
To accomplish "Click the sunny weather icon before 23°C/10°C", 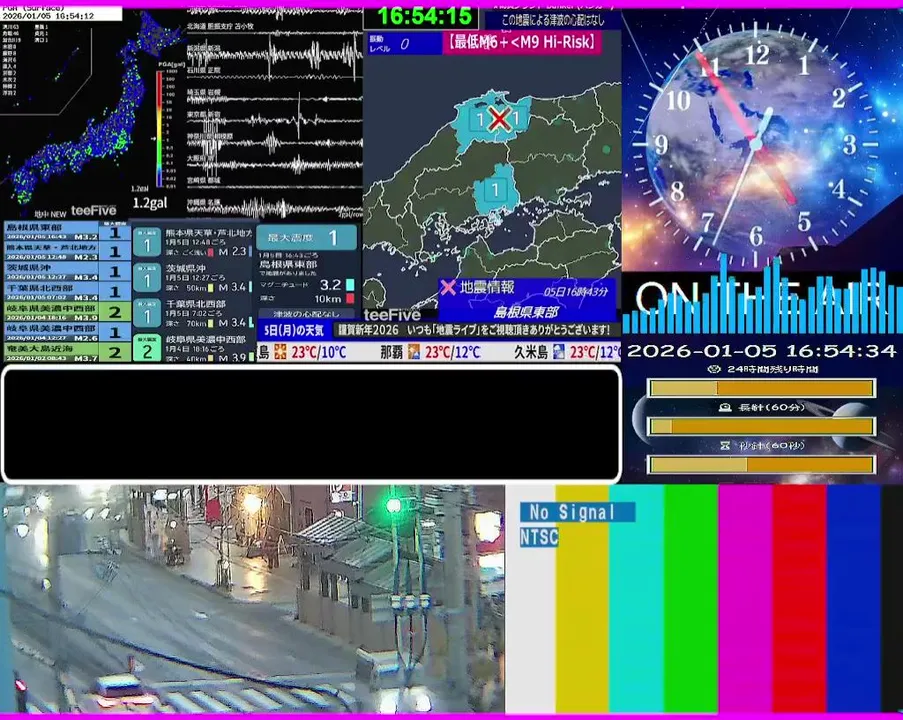I will 280,351.
